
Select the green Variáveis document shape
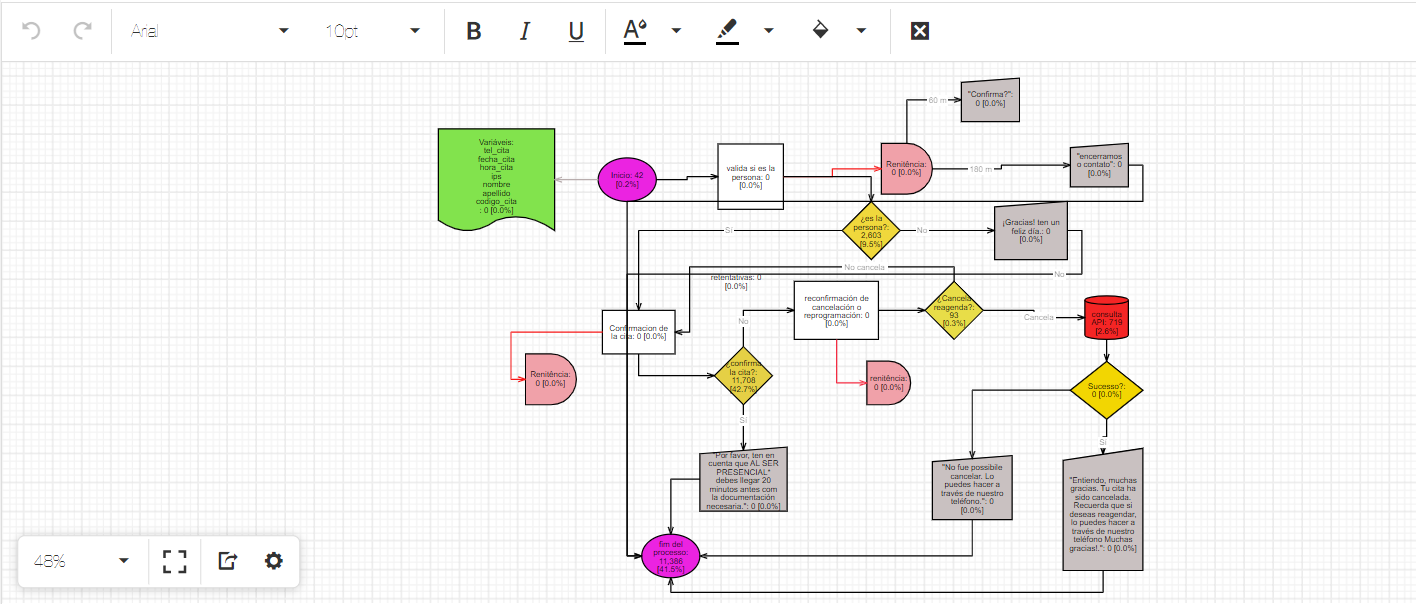click(x=497, y=178)
